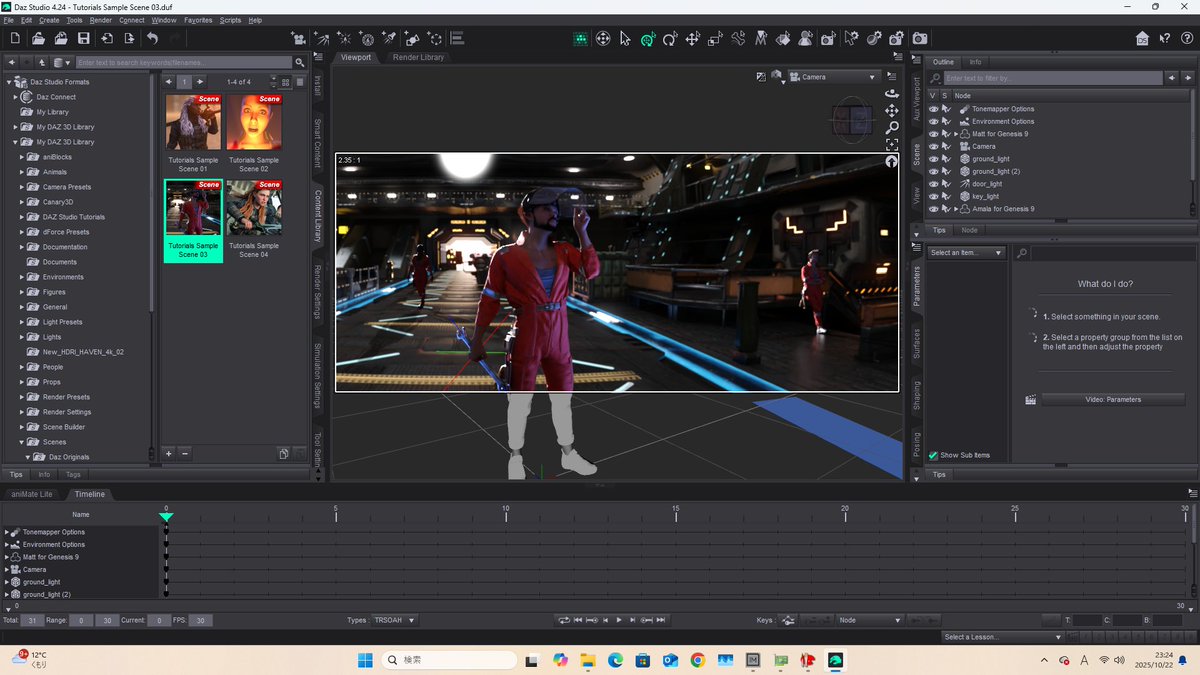Expand the Matt for Genesis 9 node
The height and width of the screenshot is (675, 1200).
pos(955,134)
